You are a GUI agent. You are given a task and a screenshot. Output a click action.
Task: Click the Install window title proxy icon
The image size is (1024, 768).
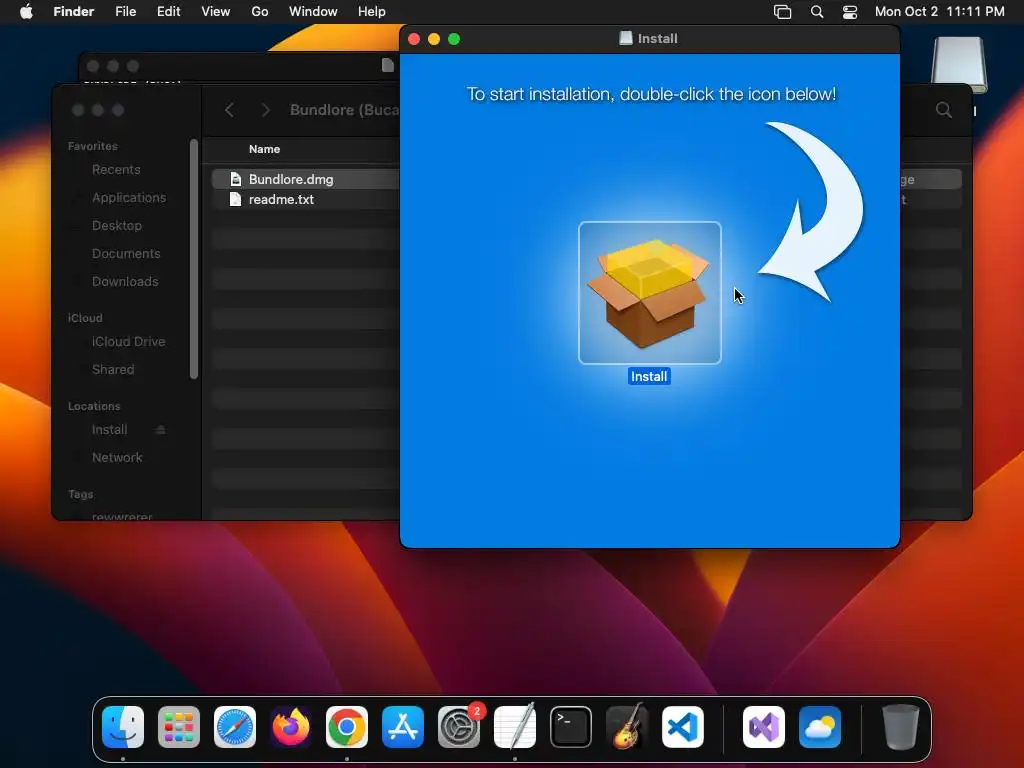(x=626, y=39)
